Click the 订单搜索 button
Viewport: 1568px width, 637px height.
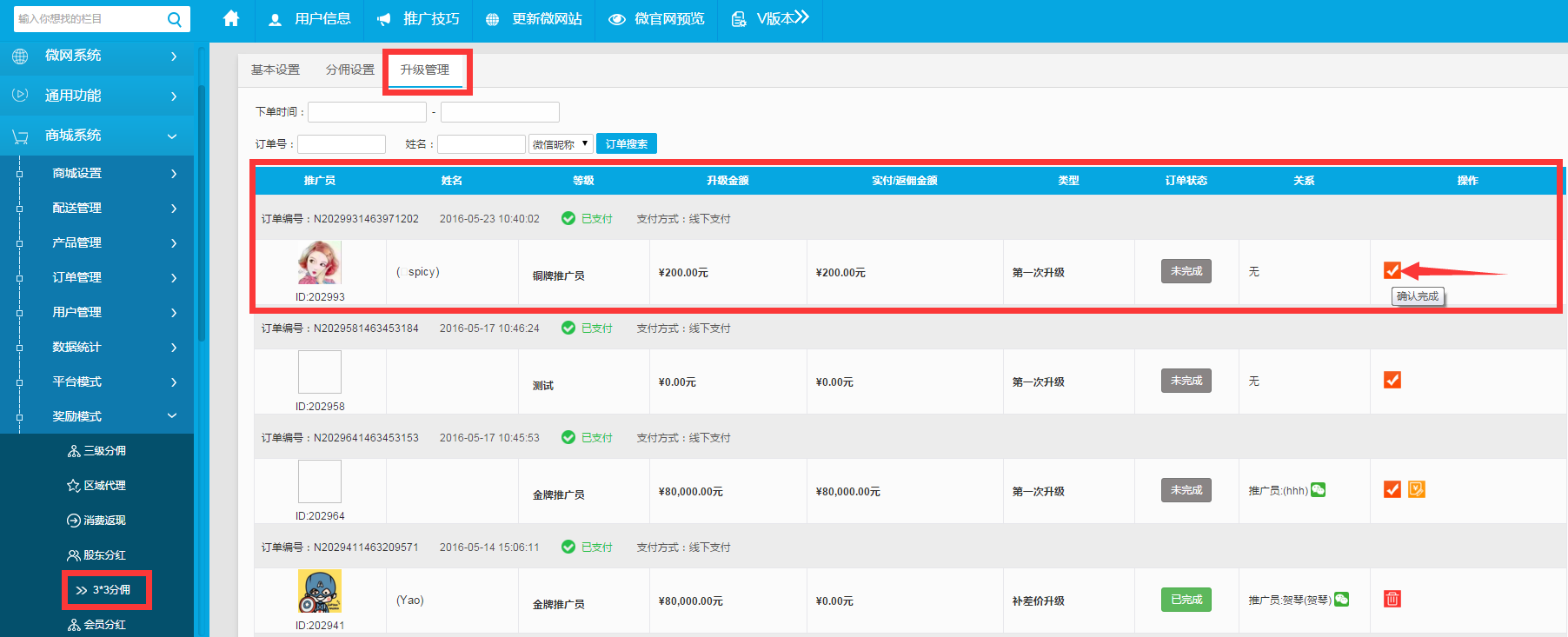coord(627,143)
